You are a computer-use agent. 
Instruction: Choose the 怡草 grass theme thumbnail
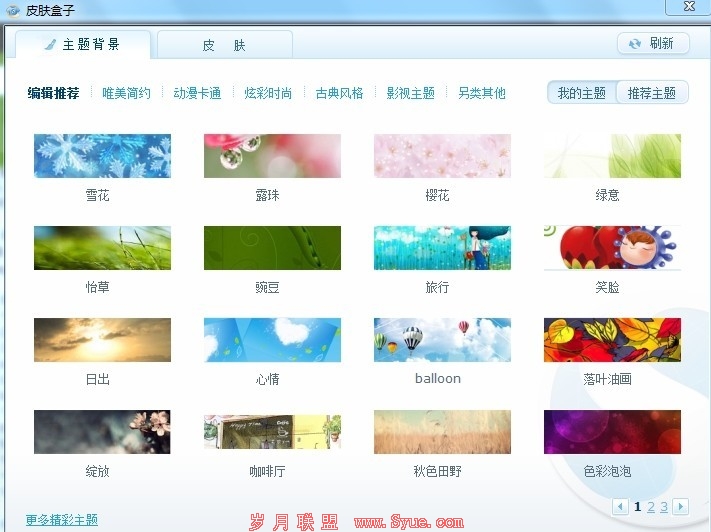click(102, 248)
